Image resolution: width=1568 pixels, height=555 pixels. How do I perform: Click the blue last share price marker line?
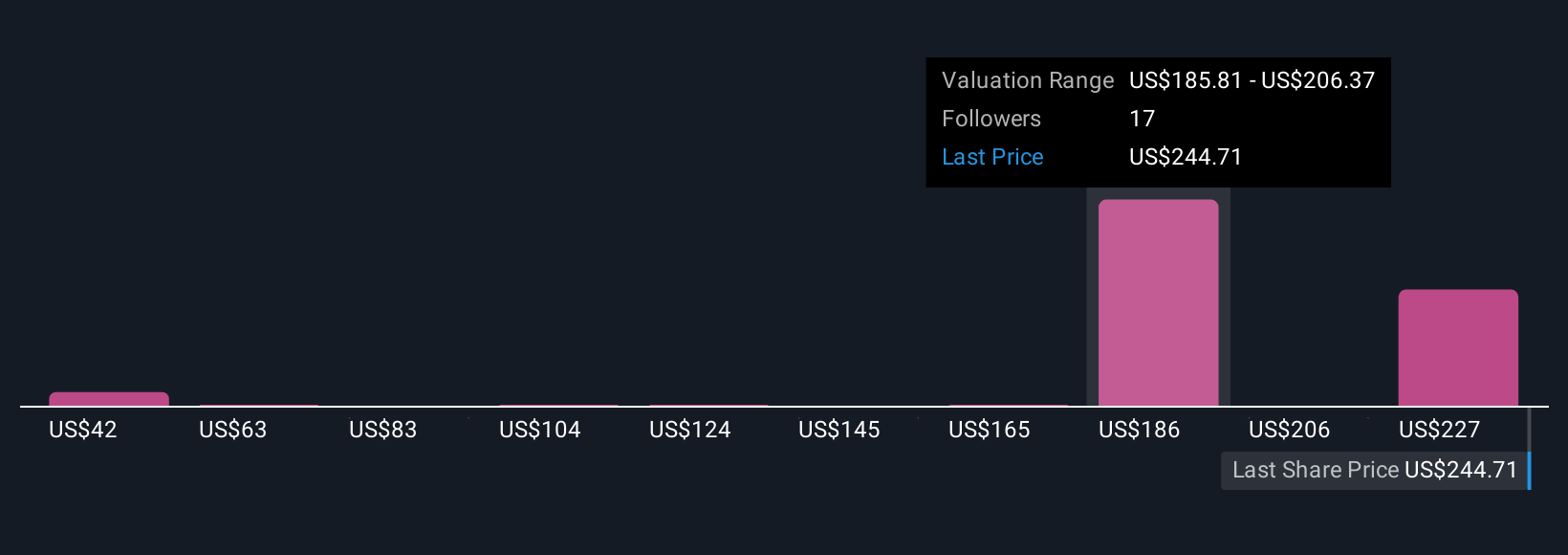[1530, 449]
